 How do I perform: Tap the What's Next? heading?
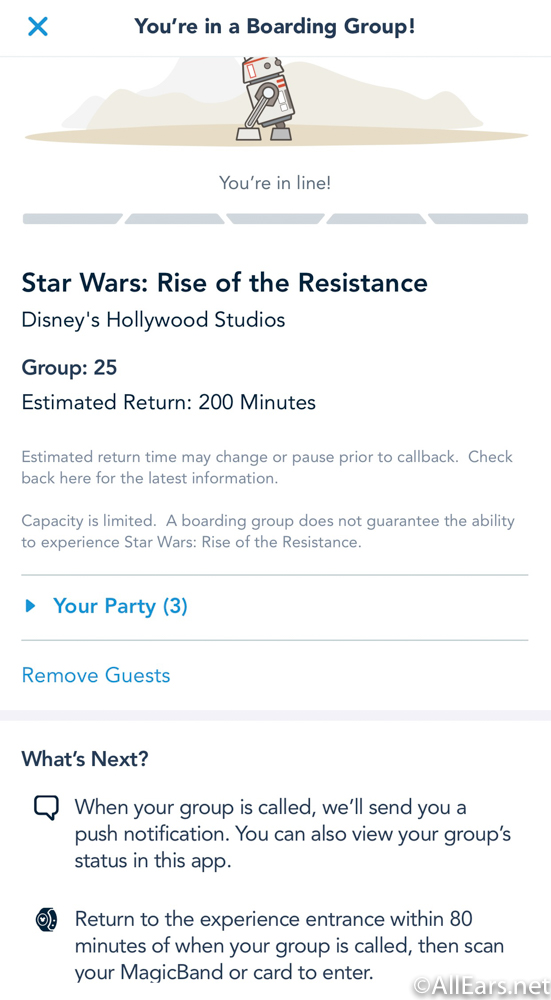(x=85, y=760)
